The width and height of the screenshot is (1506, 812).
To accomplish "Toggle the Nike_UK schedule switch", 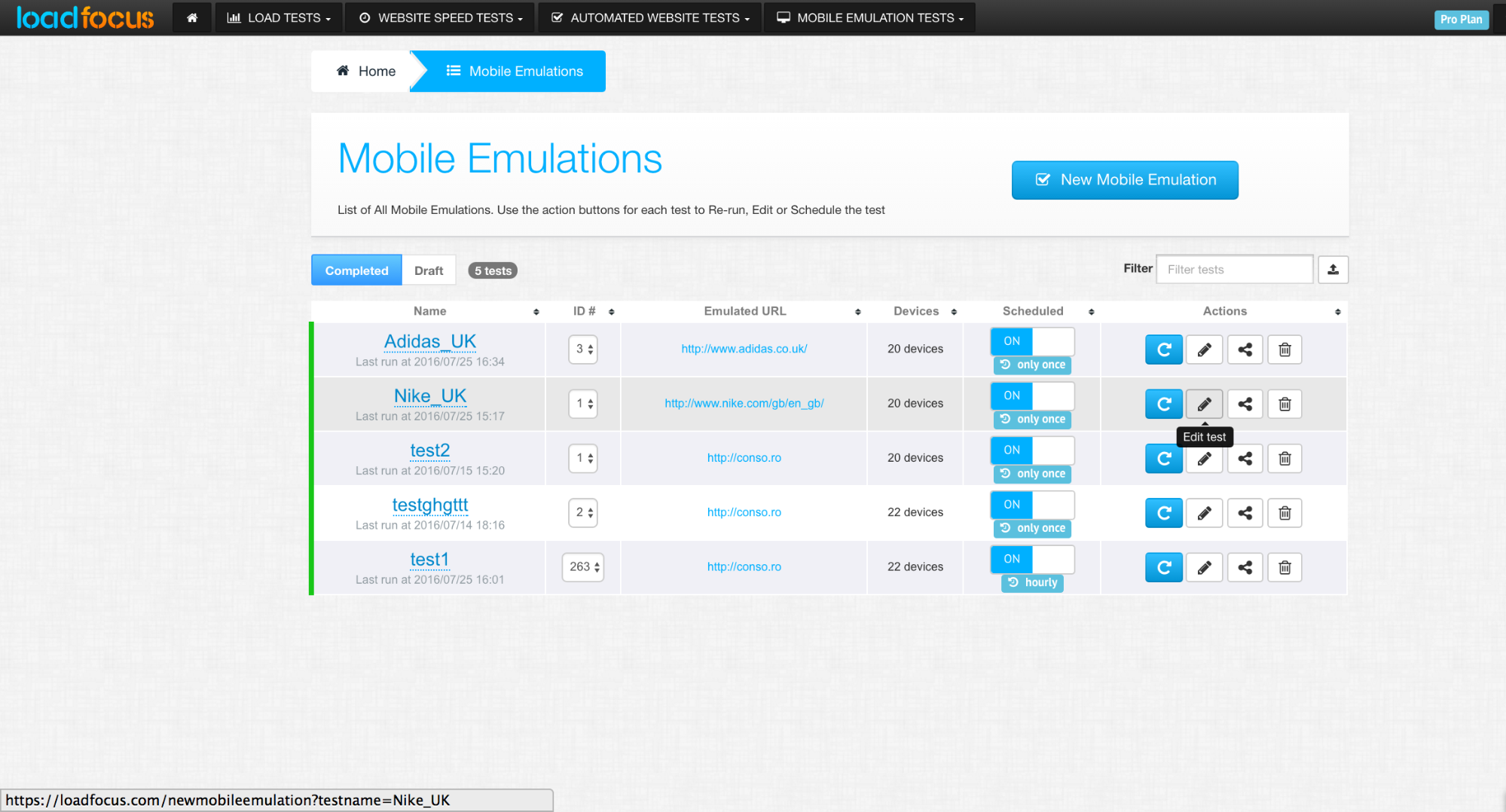I will click(1032, 395).
